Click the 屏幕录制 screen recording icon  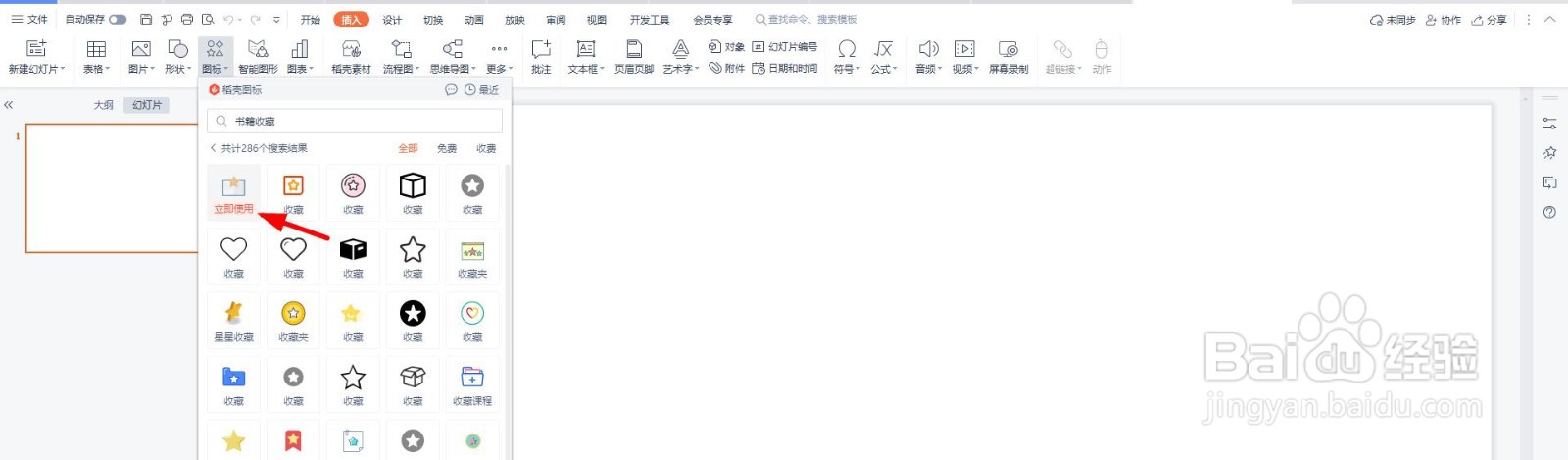click(x=1008, y=49)
